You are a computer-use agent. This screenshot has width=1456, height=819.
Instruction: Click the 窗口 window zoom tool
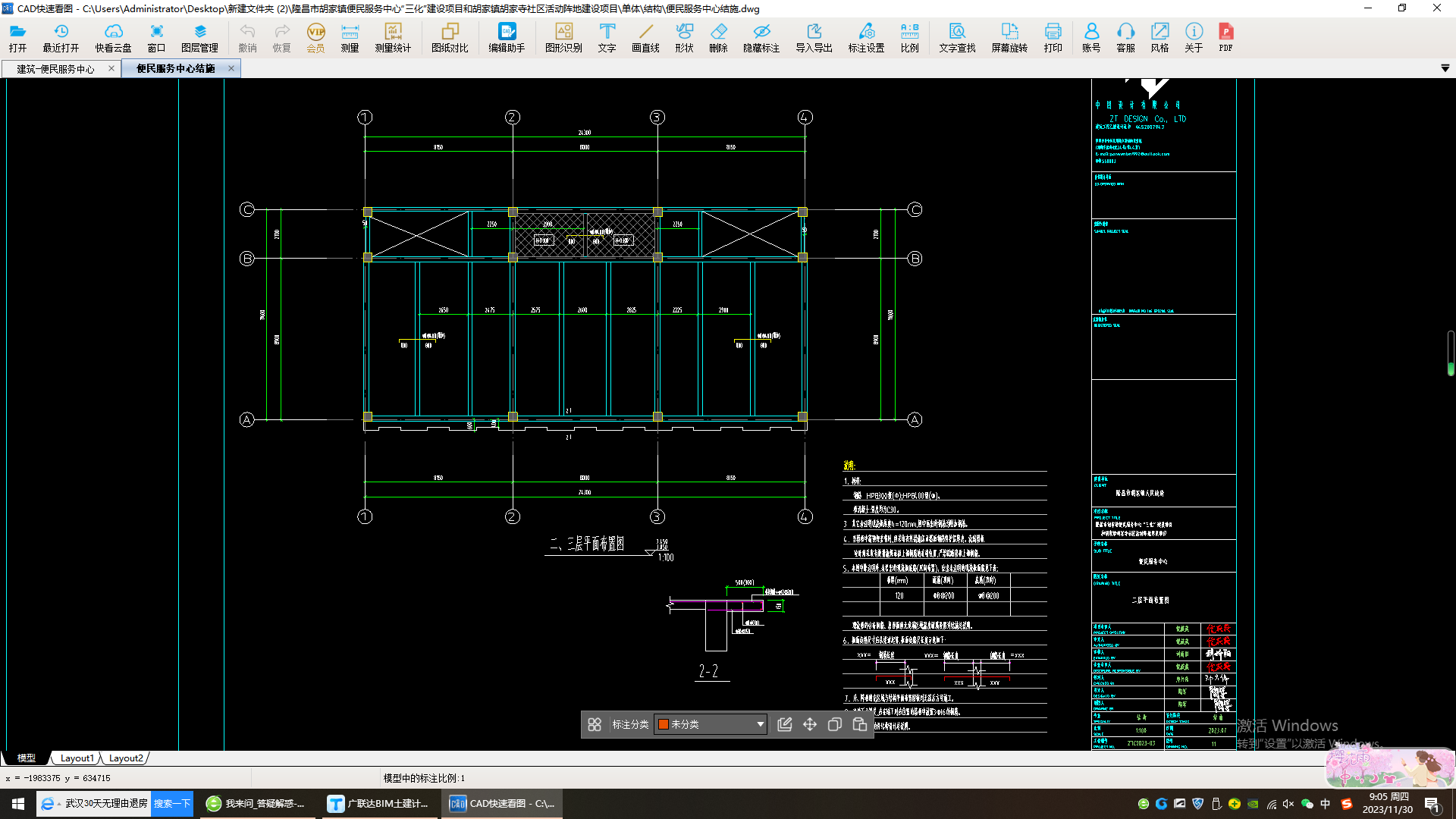[156, 37]
